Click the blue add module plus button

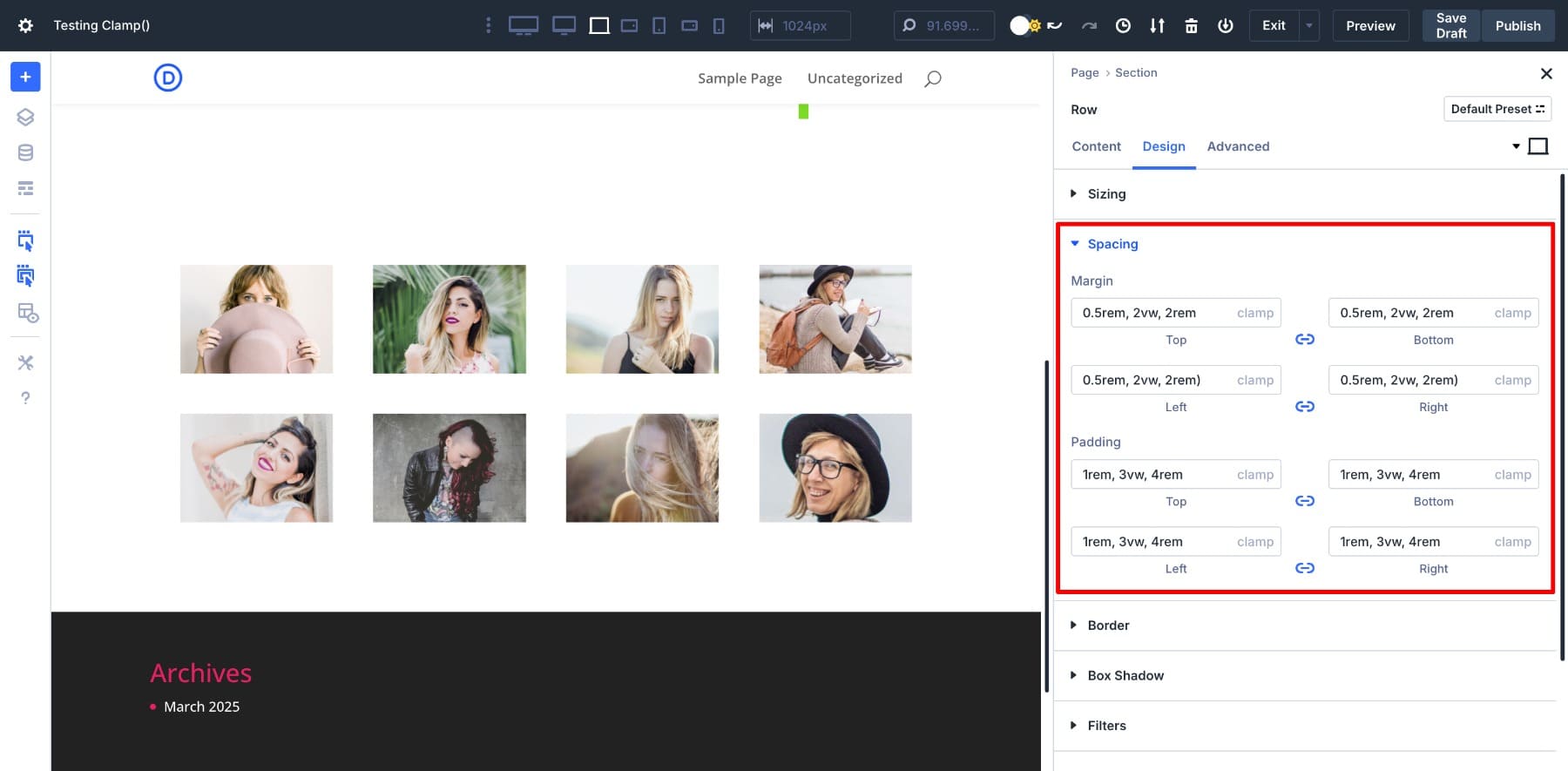25,77
